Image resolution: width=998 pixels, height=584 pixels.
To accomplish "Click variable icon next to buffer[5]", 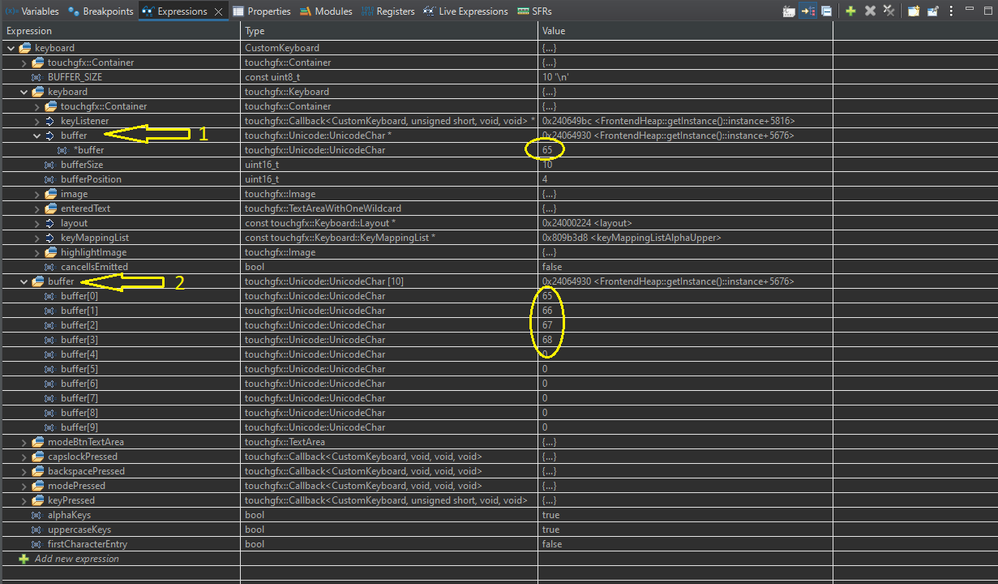I will coord(49,369).
